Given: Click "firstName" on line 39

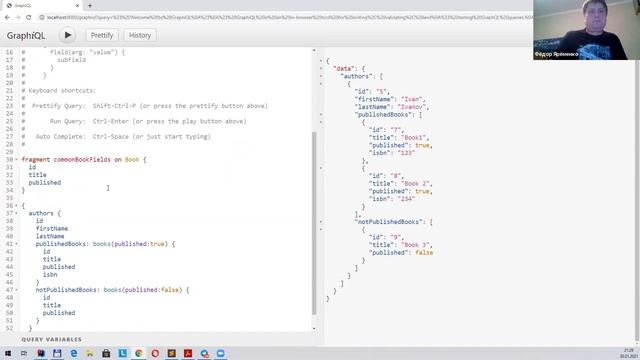Looking at the screenshot, I should pyautogui.click(x=52, y=229).
